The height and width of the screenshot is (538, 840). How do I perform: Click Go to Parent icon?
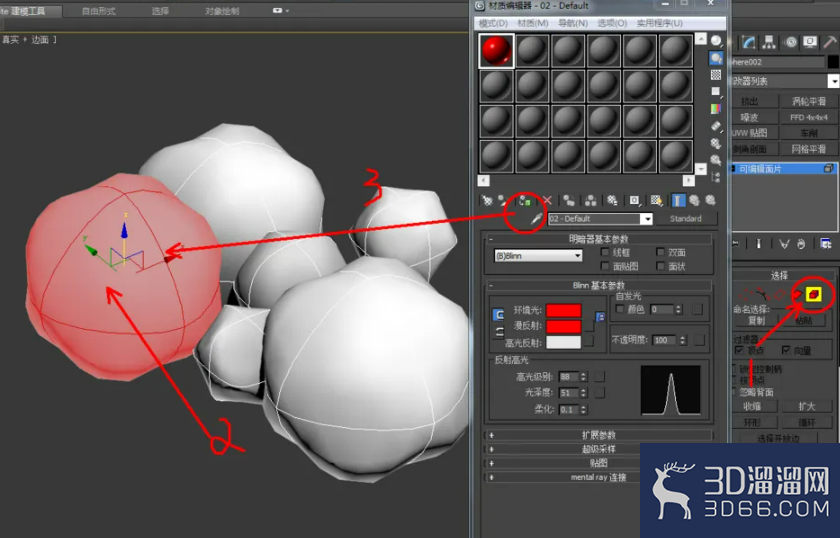coord(694,200)
